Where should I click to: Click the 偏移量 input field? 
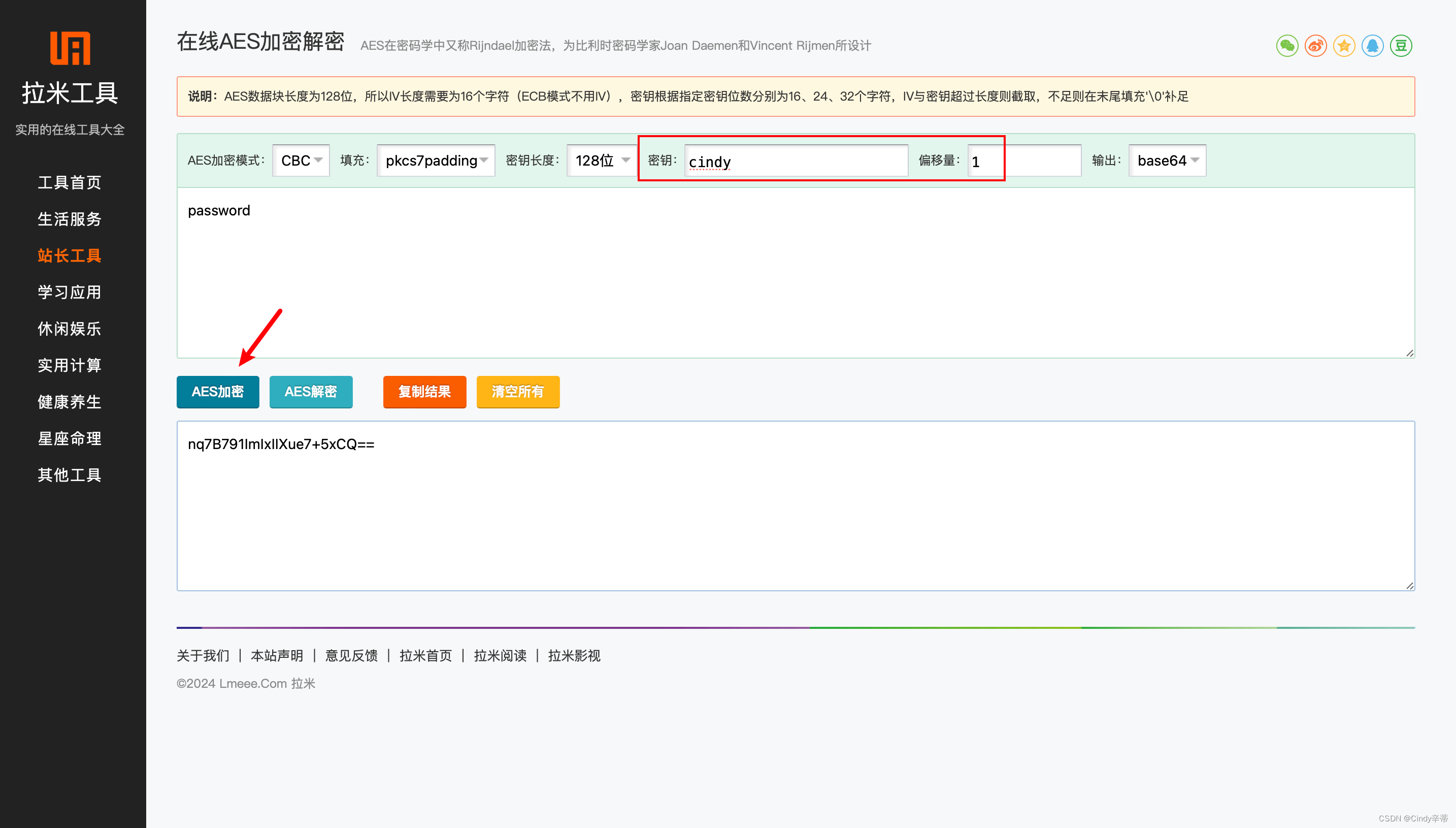click(1023, 161)
